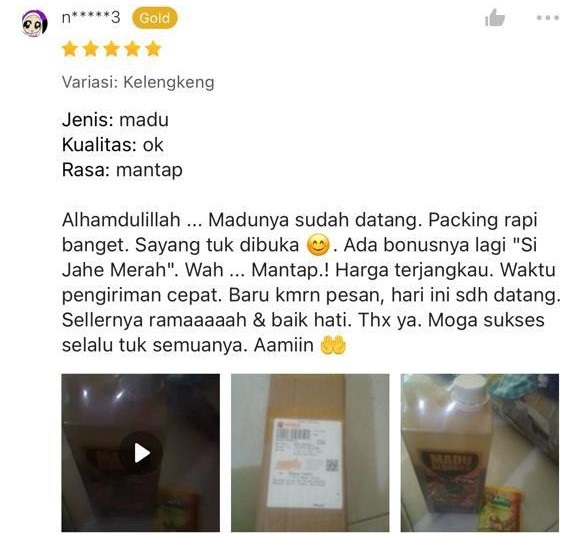Click the smiling face emoji in review
This screenshot has width=576, height=537.
[x=318, y=245]
